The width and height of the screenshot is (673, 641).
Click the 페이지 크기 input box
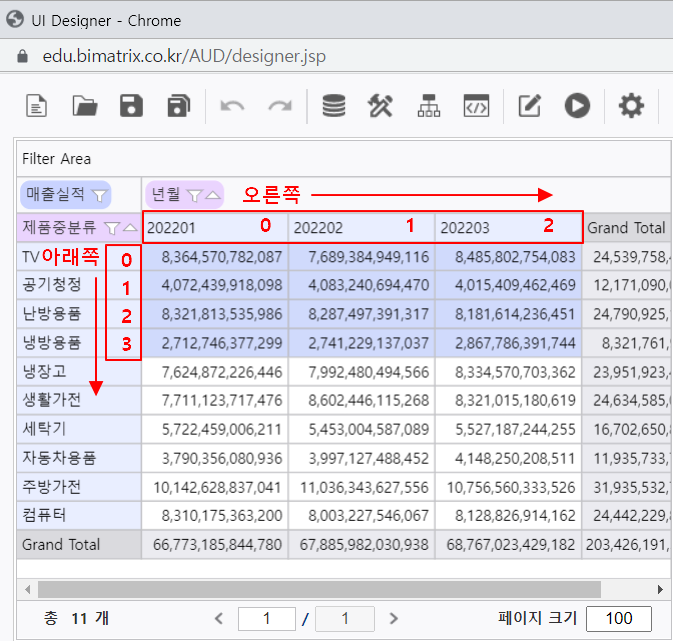click(x=619, y=619)
